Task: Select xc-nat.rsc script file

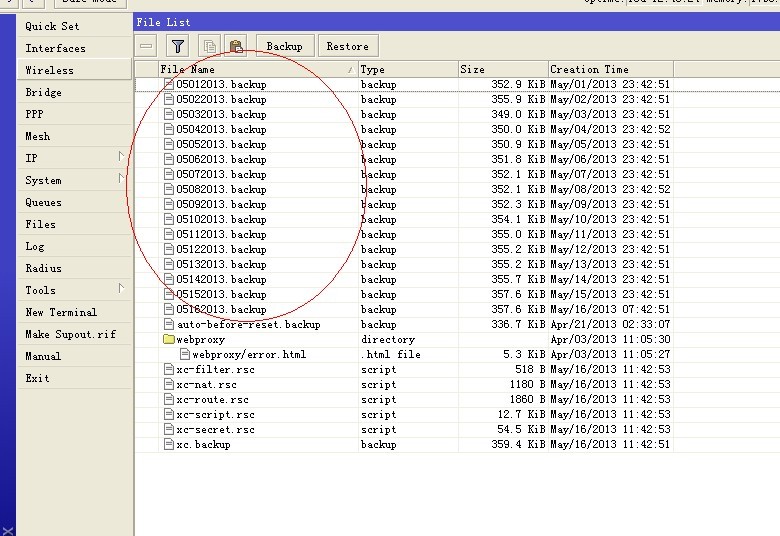Action: [x=206, y=384]
